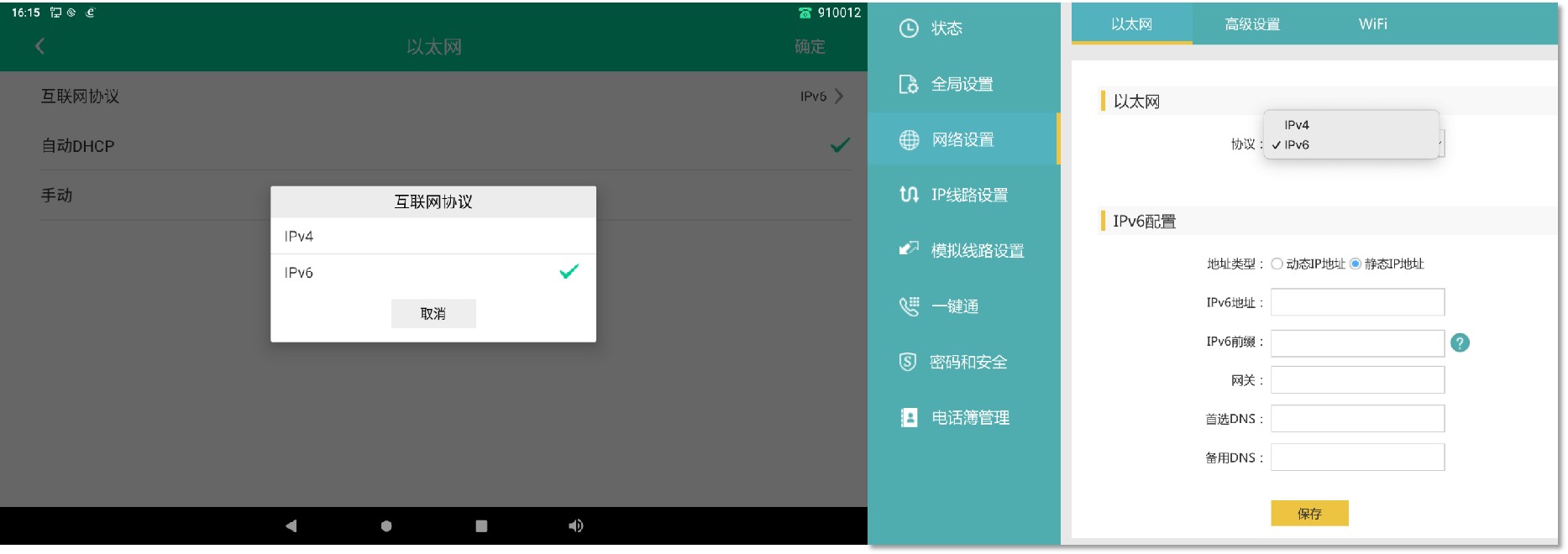
Task: Click the 密码和安全 shield icon in the sidebar
Action: point(907,362)
